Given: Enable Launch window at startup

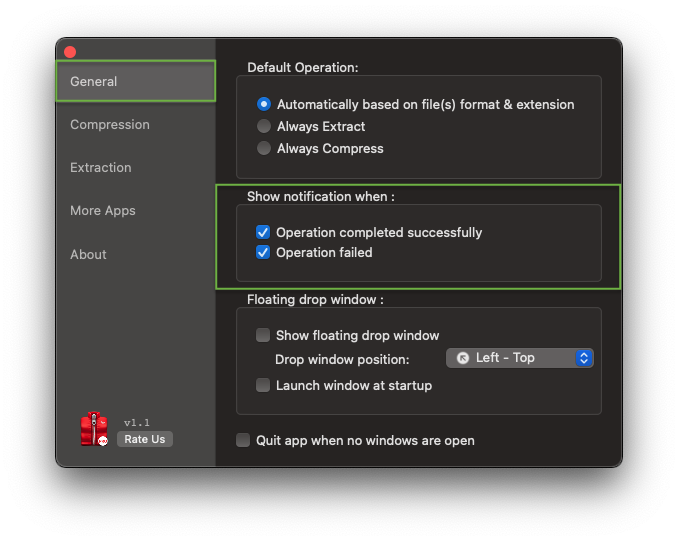Looking at the screenshot, I should [x=263, y=385].
